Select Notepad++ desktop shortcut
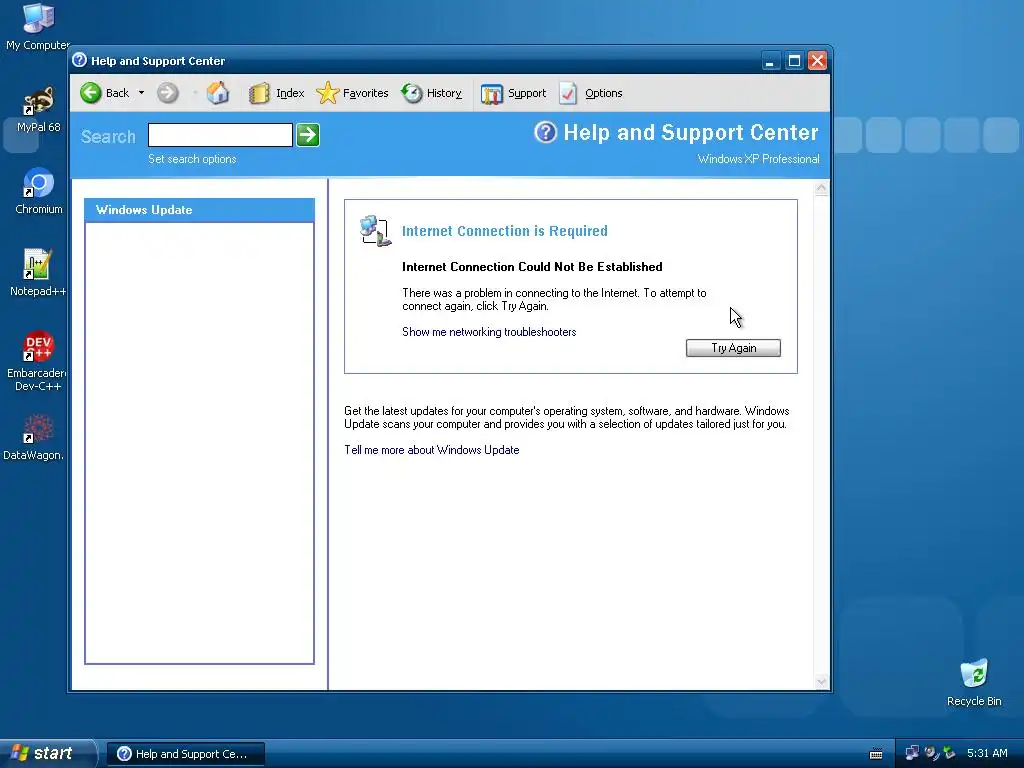This screenshot has width=1024, height=768. [38, 273]
